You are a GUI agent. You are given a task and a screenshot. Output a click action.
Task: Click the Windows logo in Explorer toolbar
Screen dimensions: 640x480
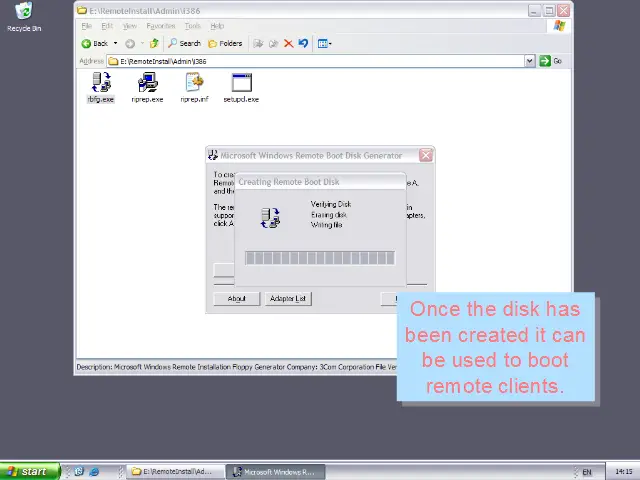click(x=559, y=26)
